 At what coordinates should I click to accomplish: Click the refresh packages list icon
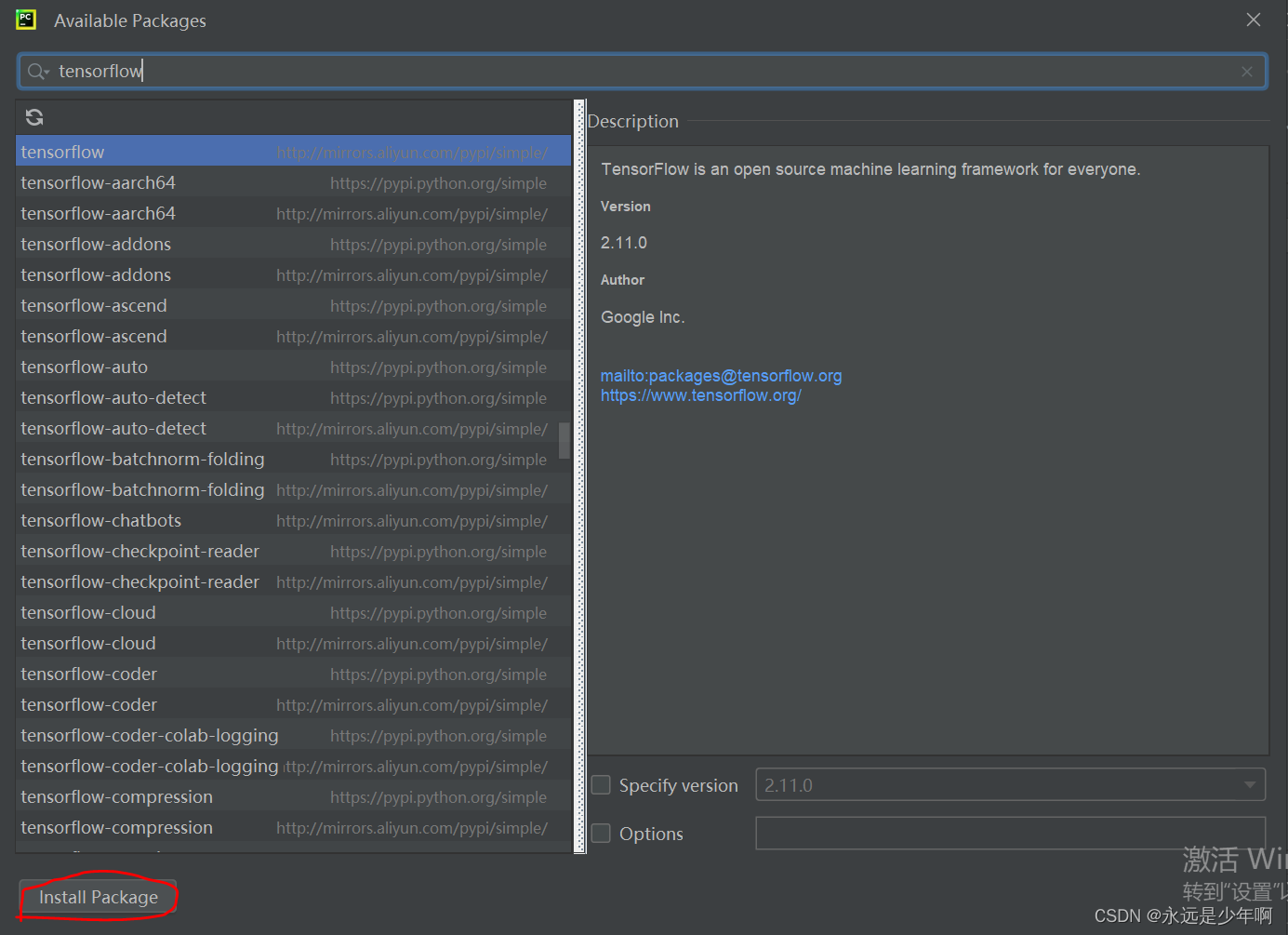click(x=34, y=117)
